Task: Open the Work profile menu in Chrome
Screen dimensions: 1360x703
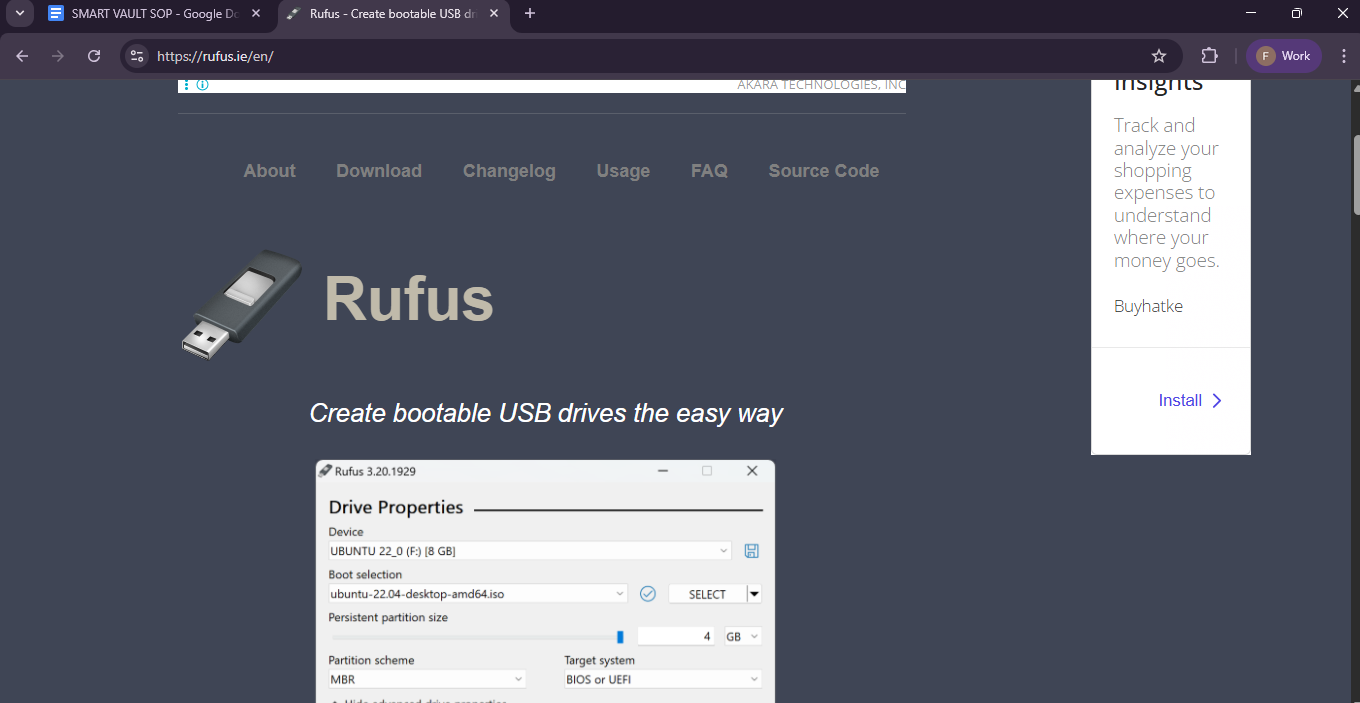Action: 1283,56
